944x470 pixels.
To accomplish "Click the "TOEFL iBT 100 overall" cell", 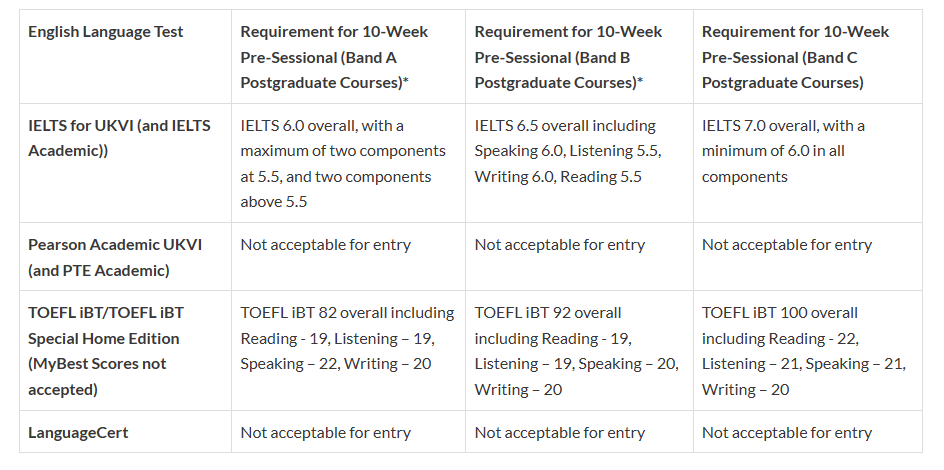I will (804, 351).
